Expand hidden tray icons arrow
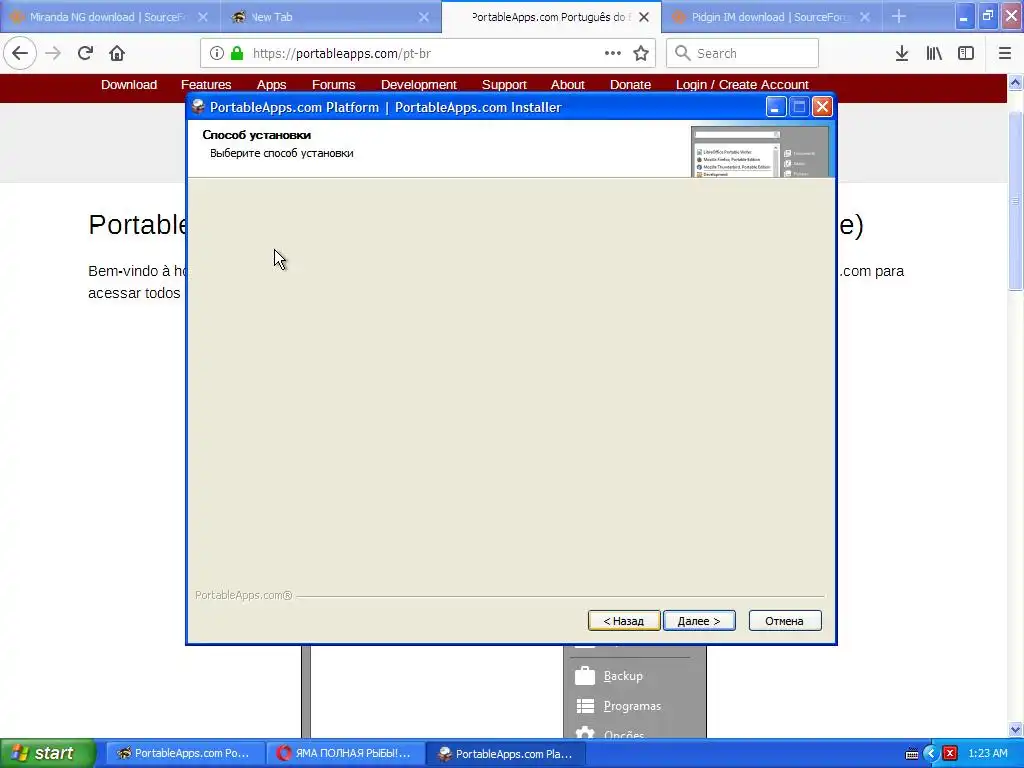The width and height of the screenshot is (1024, 768). point(931,754)
